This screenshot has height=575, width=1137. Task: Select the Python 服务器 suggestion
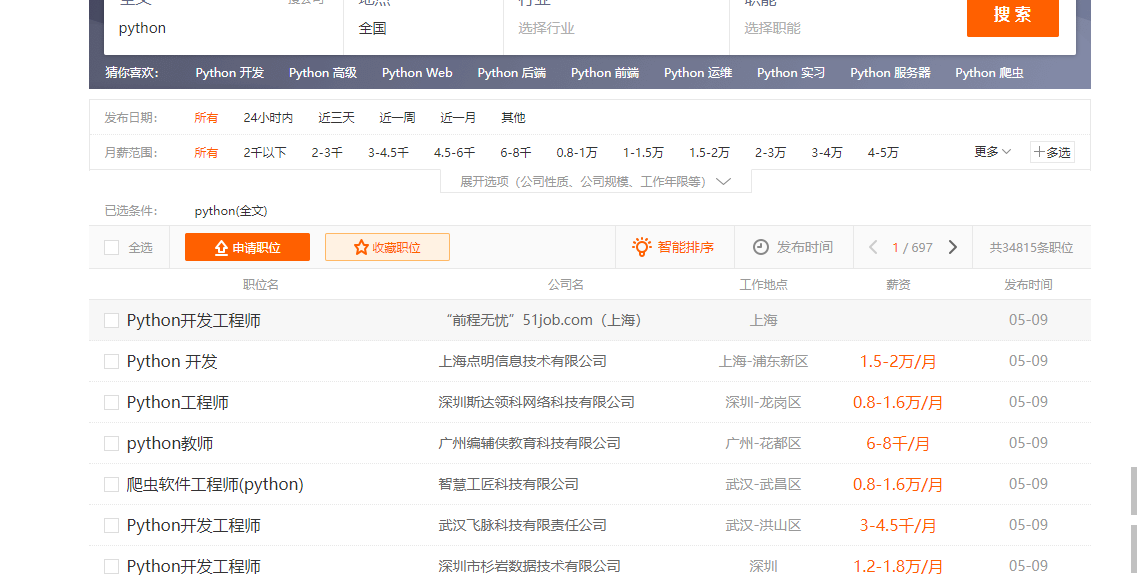(890, 73)
